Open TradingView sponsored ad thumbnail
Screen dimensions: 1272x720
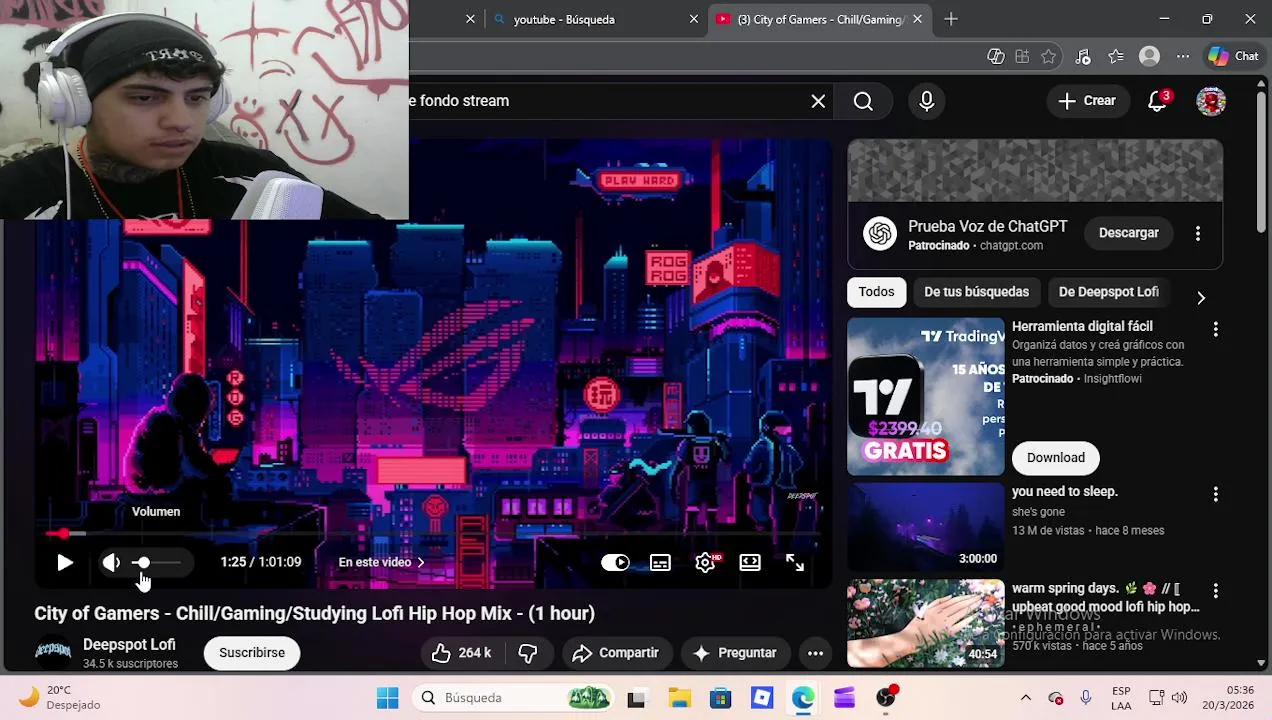926,396
